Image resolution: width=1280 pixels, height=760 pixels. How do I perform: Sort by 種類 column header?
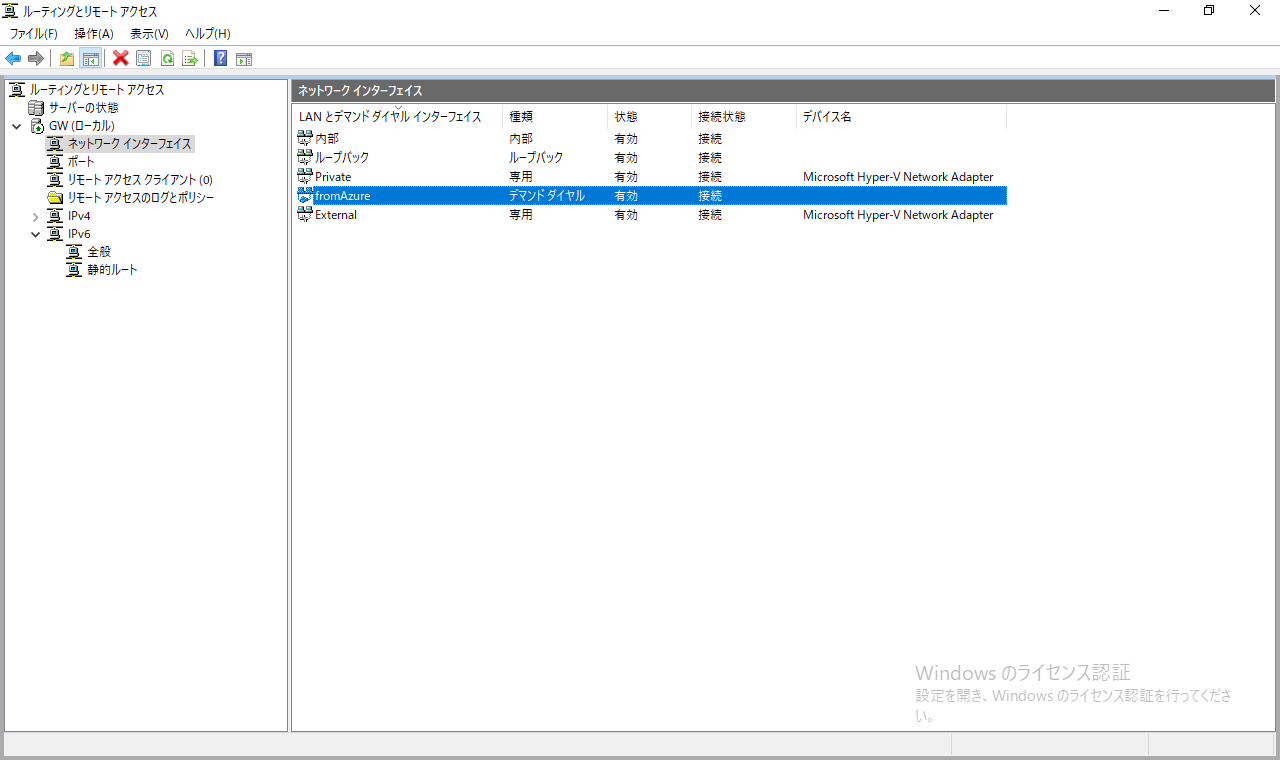(x=555, y=117)
